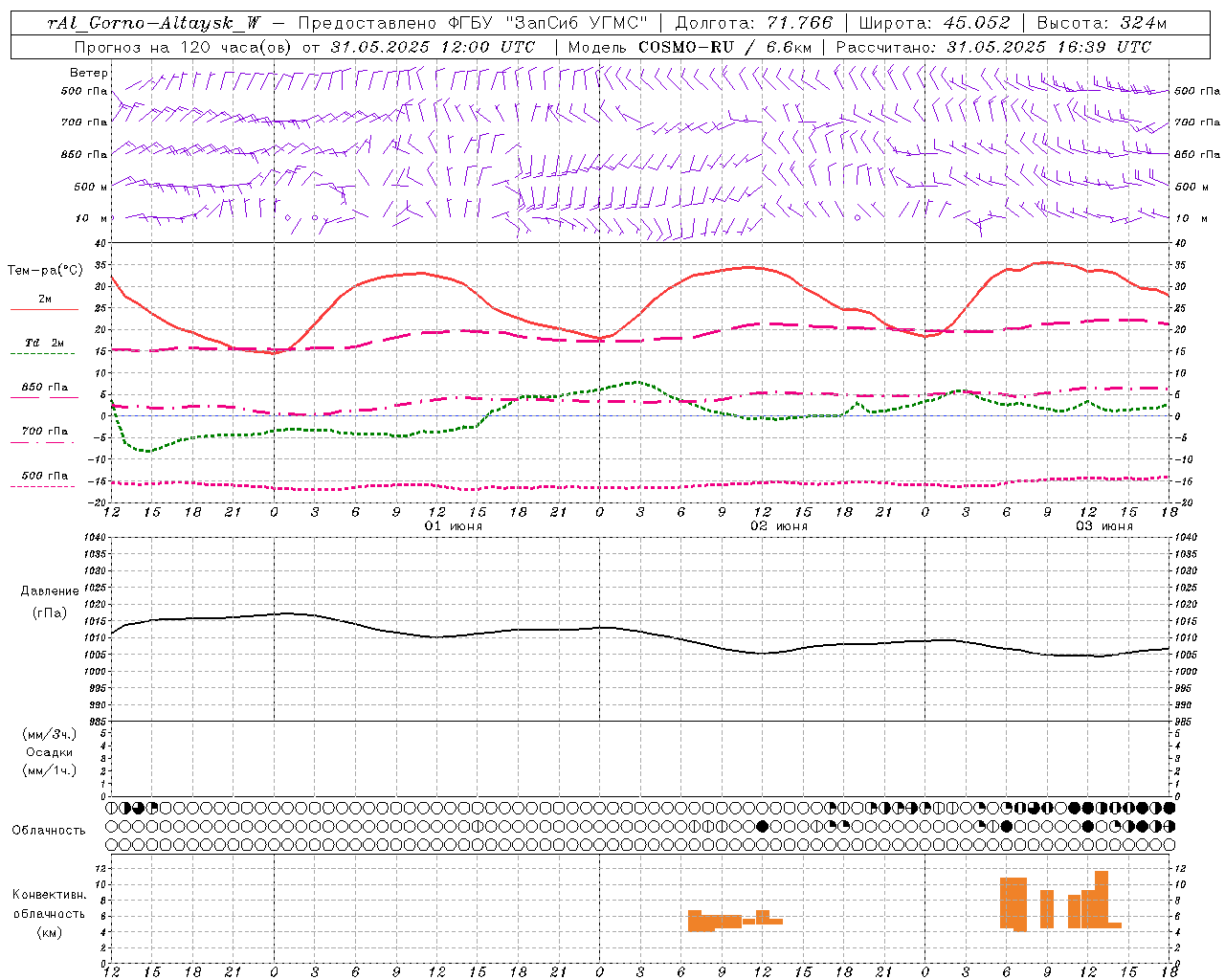Click the dashed line sample under Td 2м legend
This screenshot has width=1225, height=980.
tap(44, 354)
